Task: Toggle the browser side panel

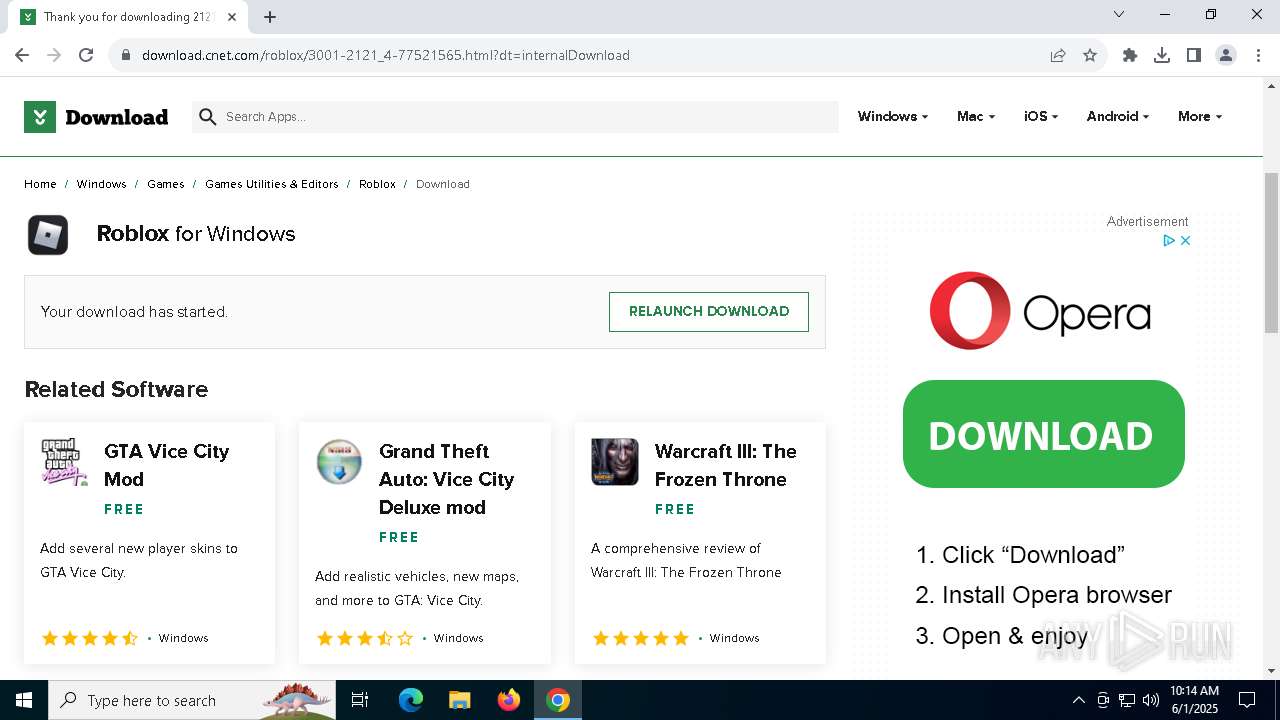Action: (x=1194, y=55)
